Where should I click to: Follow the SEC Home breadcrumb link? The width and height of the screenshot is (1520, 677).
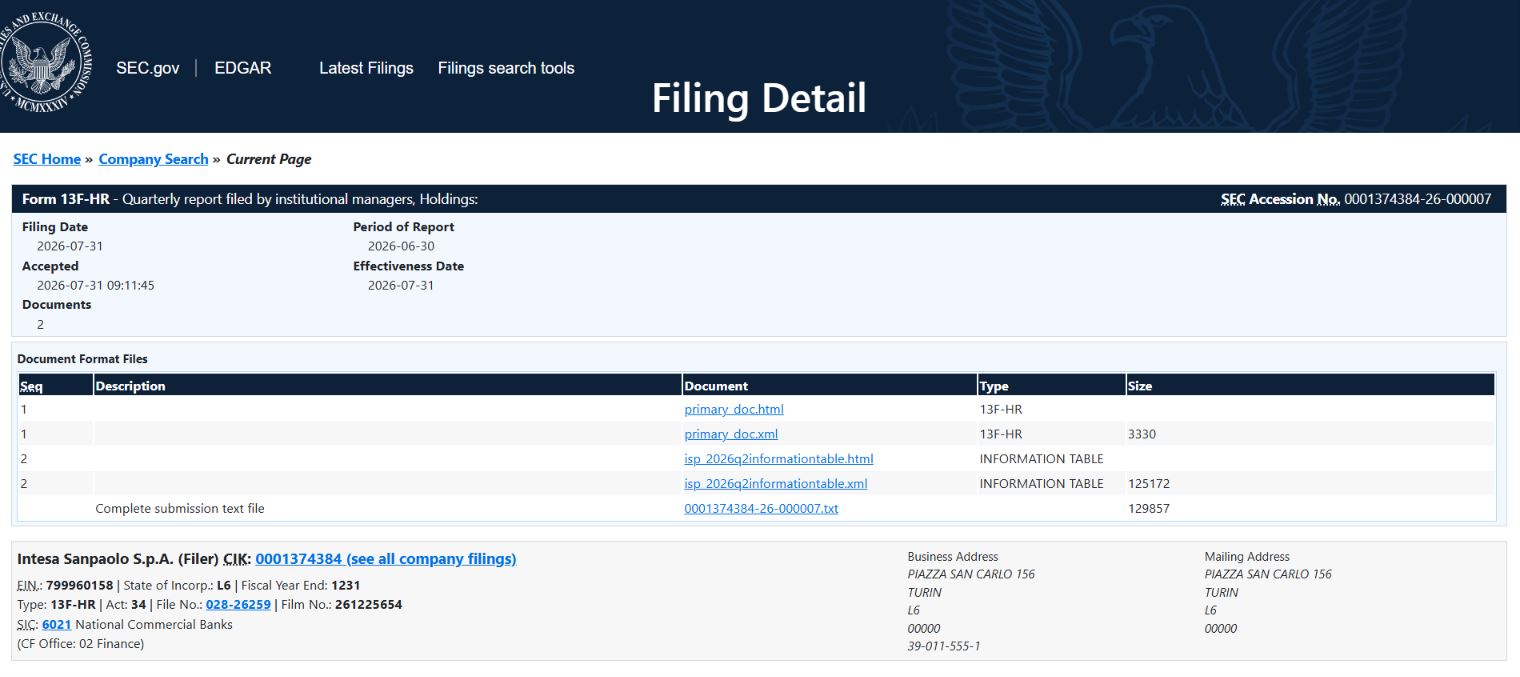(47, 159)
